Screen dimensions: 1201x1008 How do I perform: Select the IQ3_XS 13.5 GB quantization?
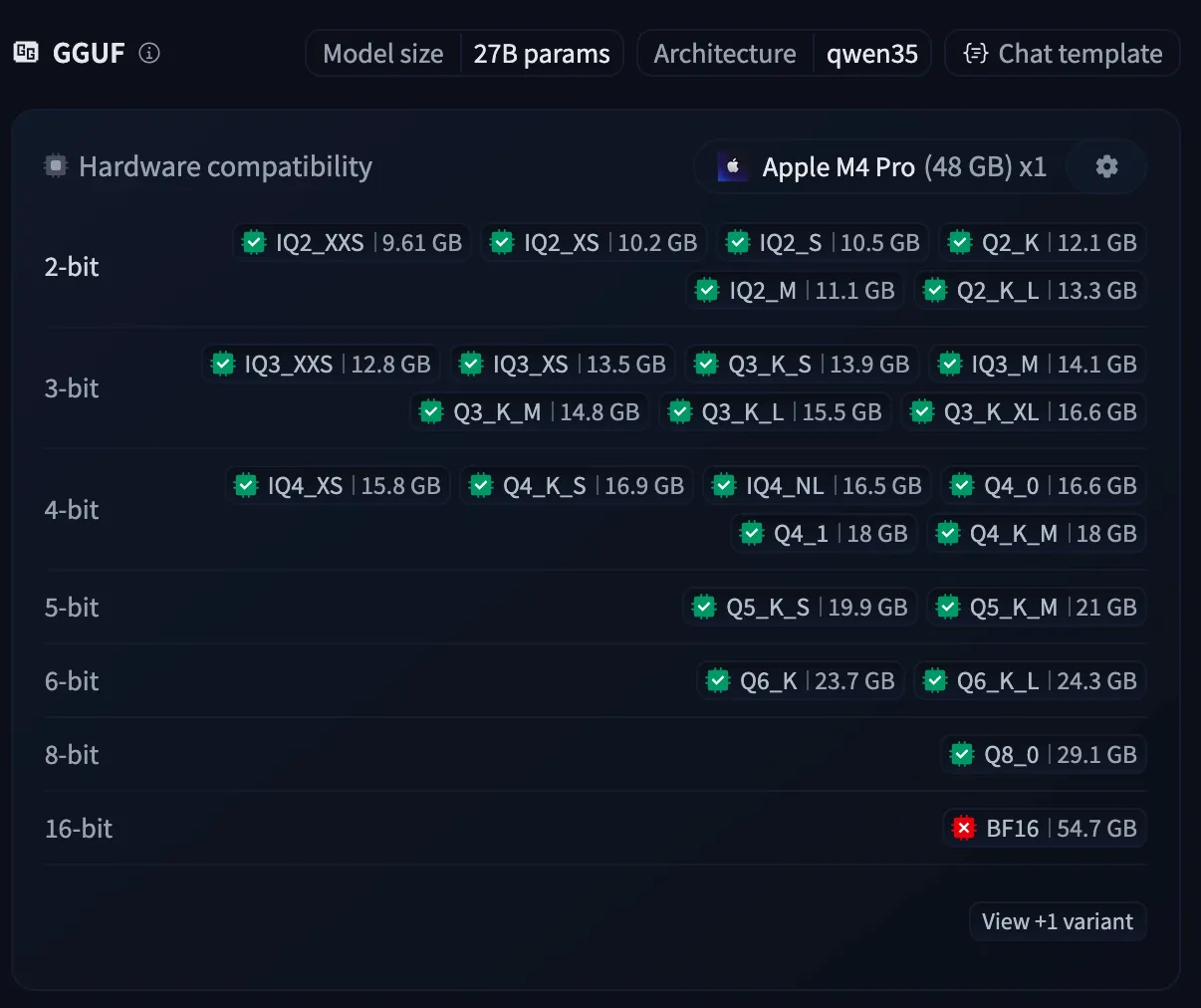click(563, 364)
